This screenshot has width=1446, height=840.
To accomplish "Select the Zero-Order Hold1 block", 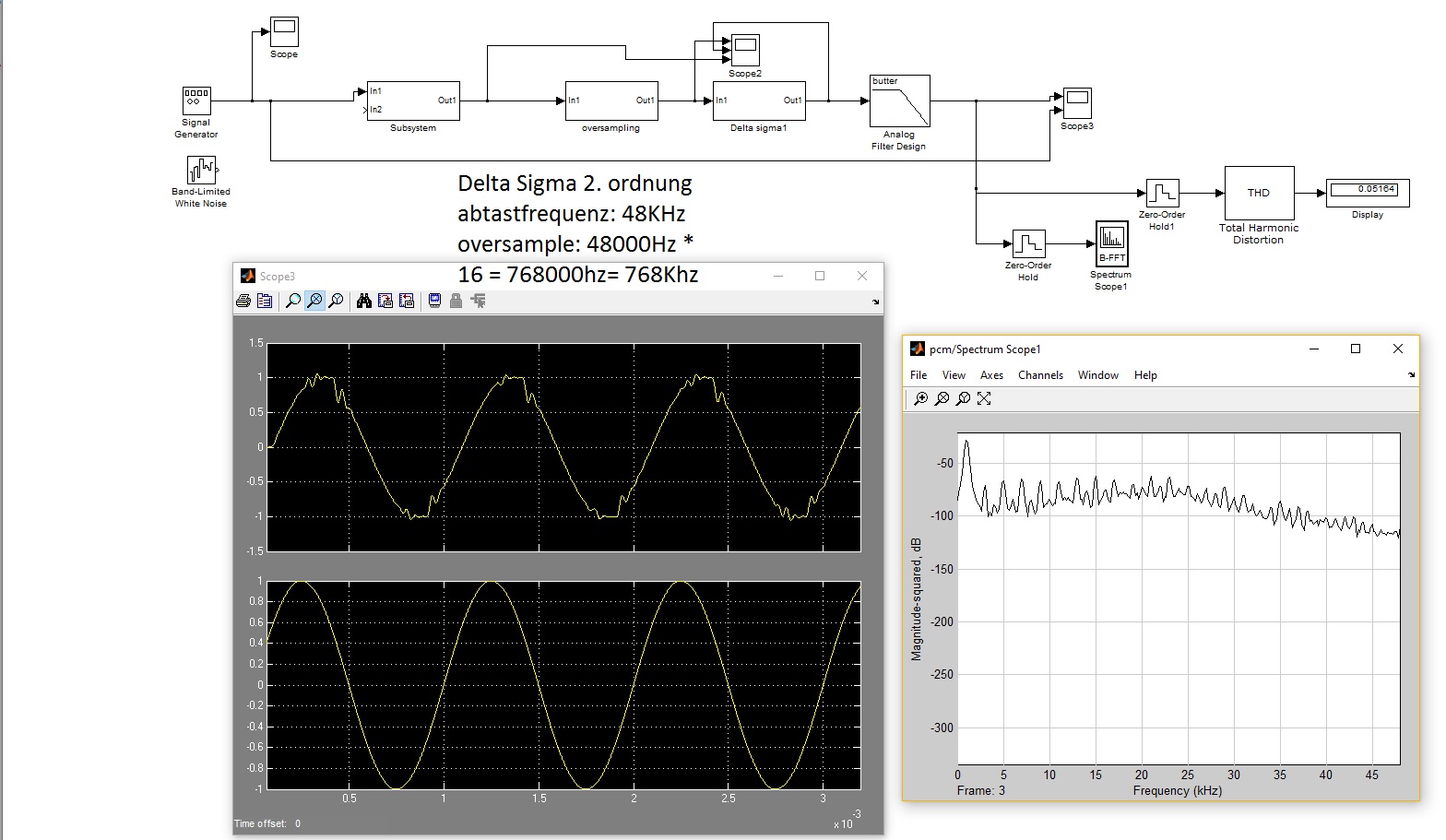I will [1162, 194].
